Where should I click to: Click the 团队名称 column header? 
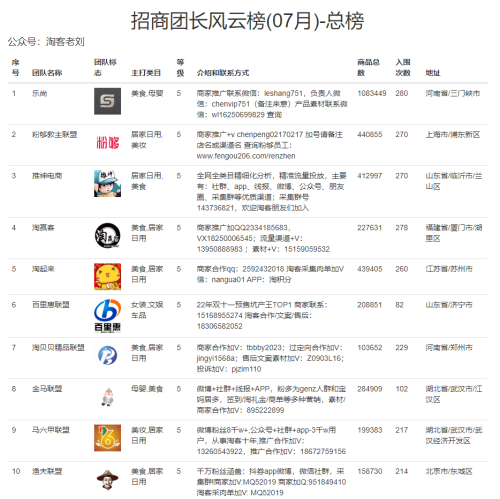47,73
